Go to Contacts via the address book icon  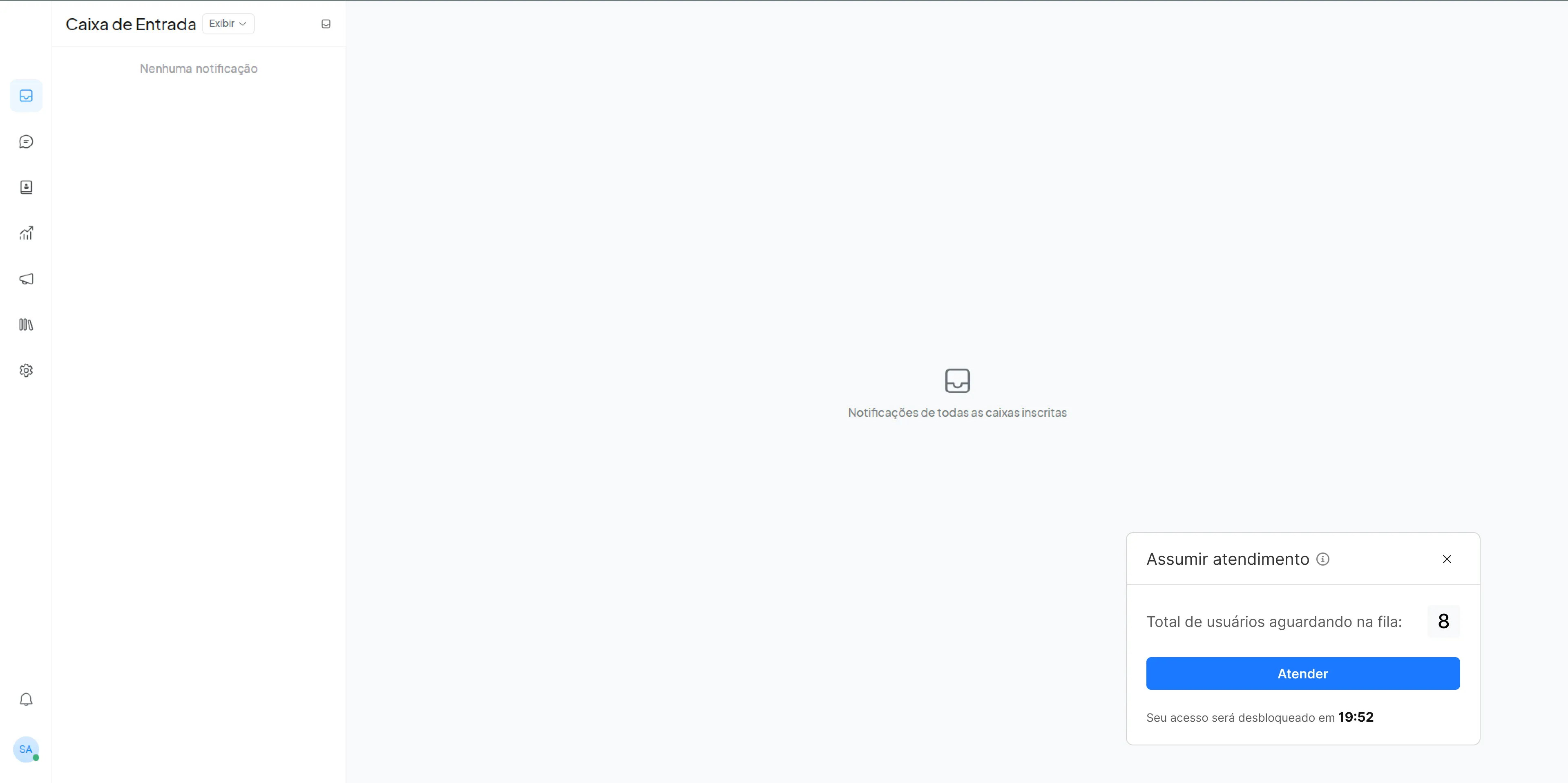26,187
